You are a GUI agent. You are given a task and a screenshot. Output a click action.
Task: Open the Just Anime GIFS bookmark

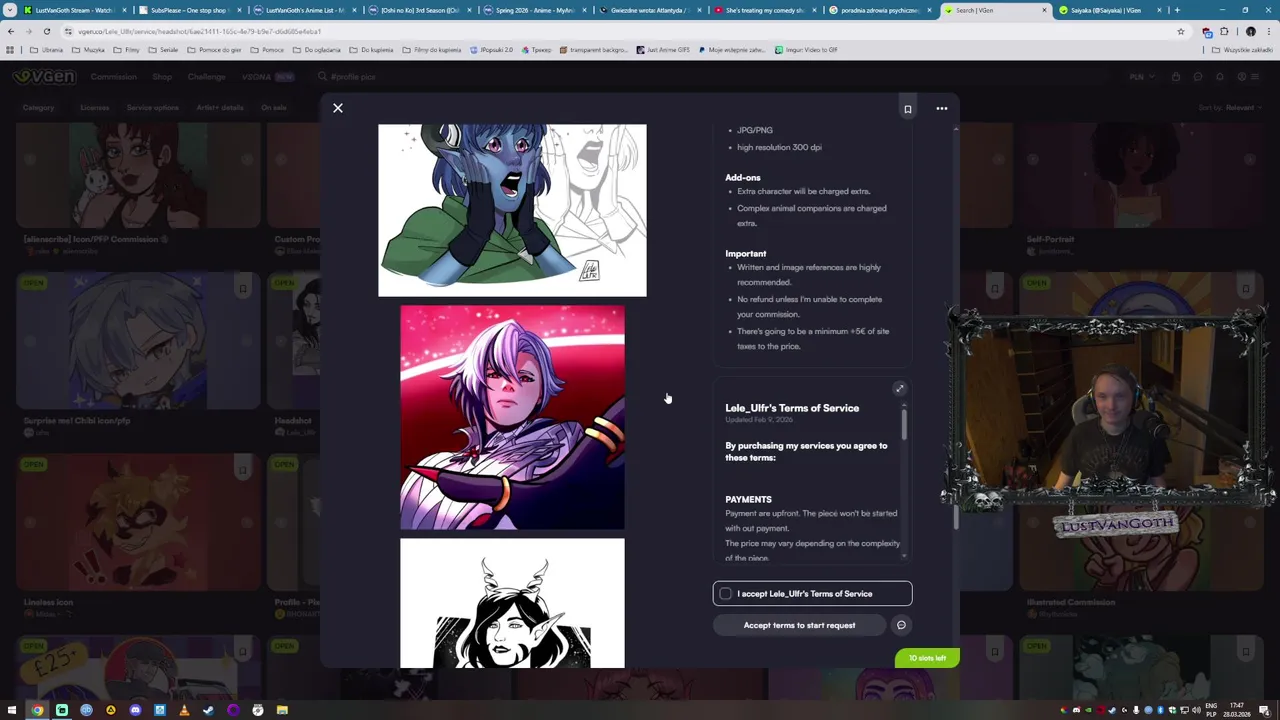(x=663, y=50)
